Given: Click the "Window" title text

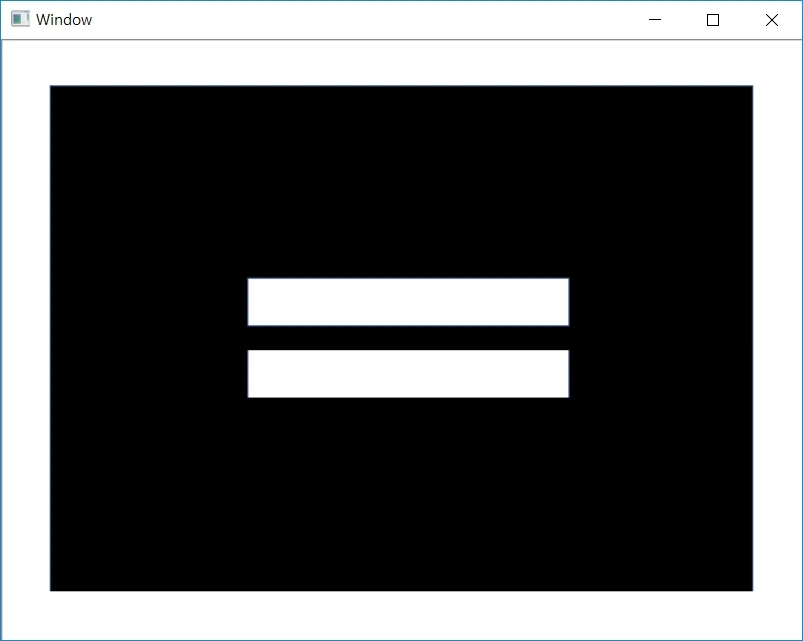Looking at the screenshot, I should (64, 20).
